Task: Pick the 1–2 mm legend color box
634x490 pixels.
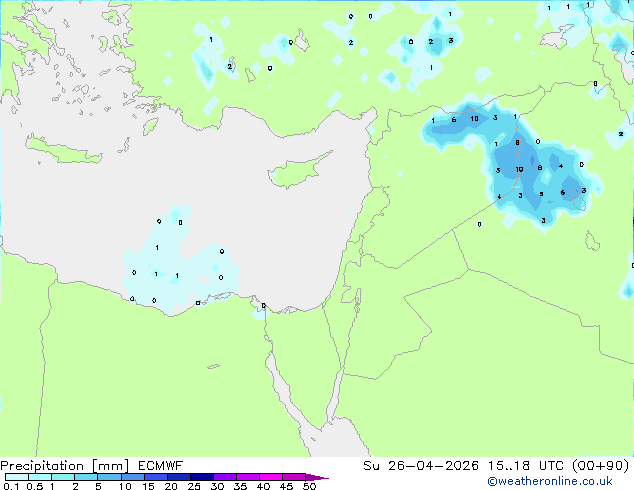Action: pyautogui.click(x=63, y=477)
